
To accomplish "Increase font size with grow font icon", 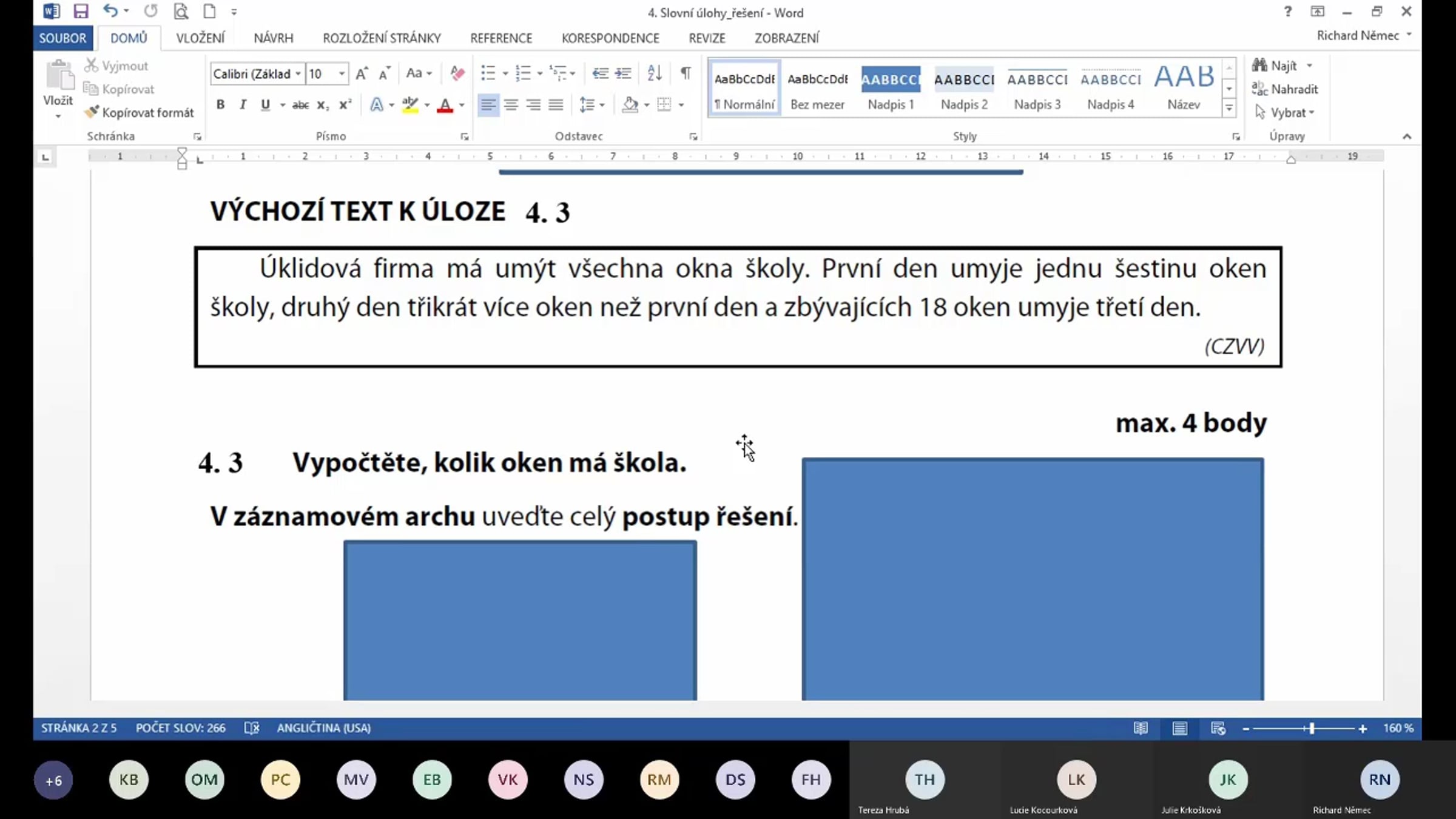I will point(362,73).
